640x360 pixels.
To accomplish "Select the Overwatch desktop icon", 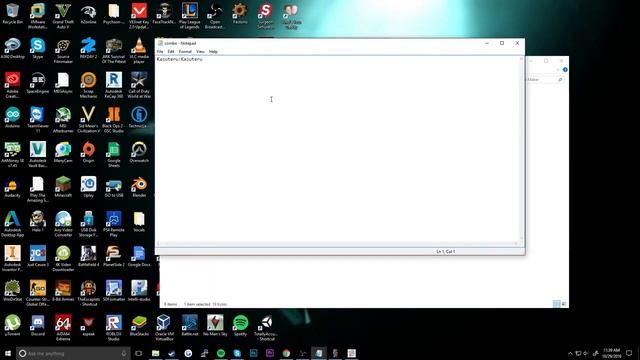I will click(139, 152).
